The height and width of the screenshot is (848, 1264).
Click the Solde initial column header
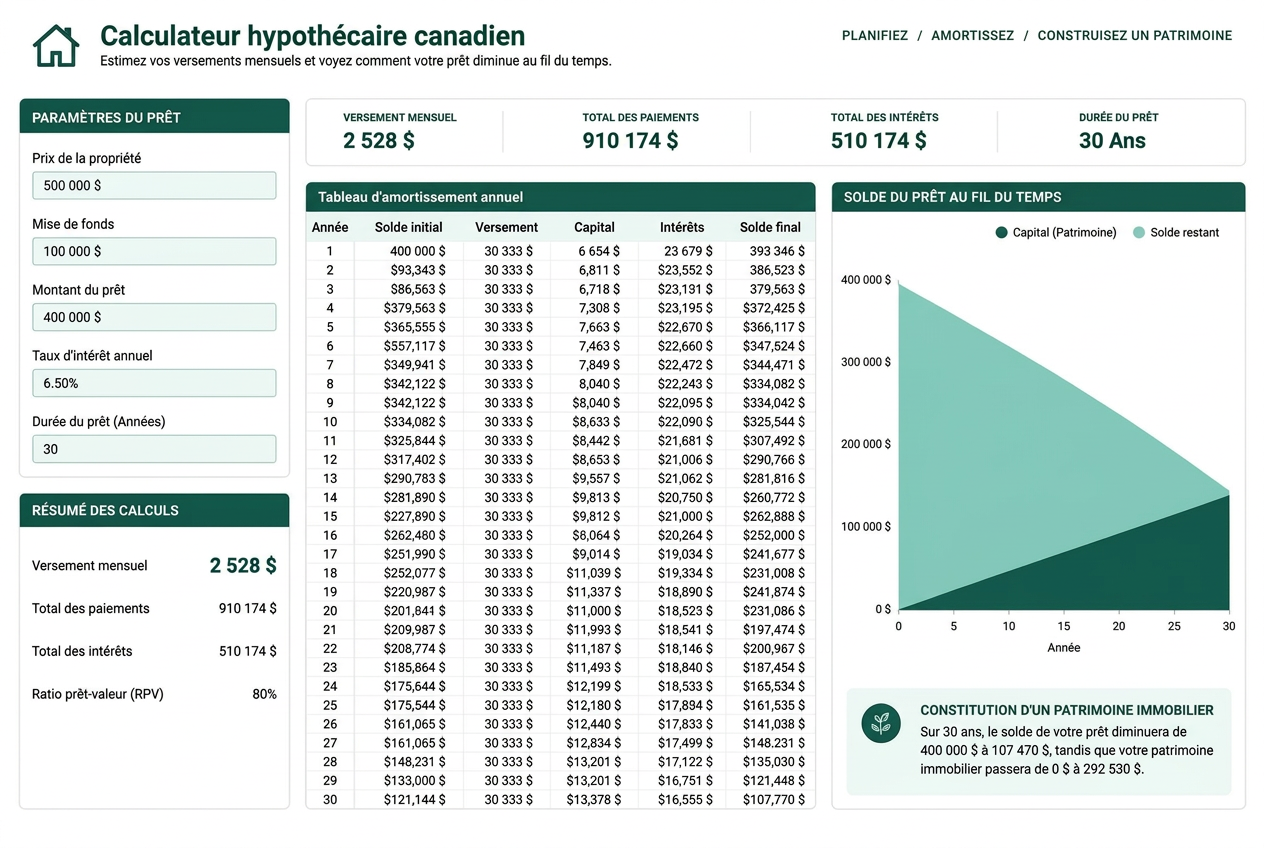pos(409,227)
